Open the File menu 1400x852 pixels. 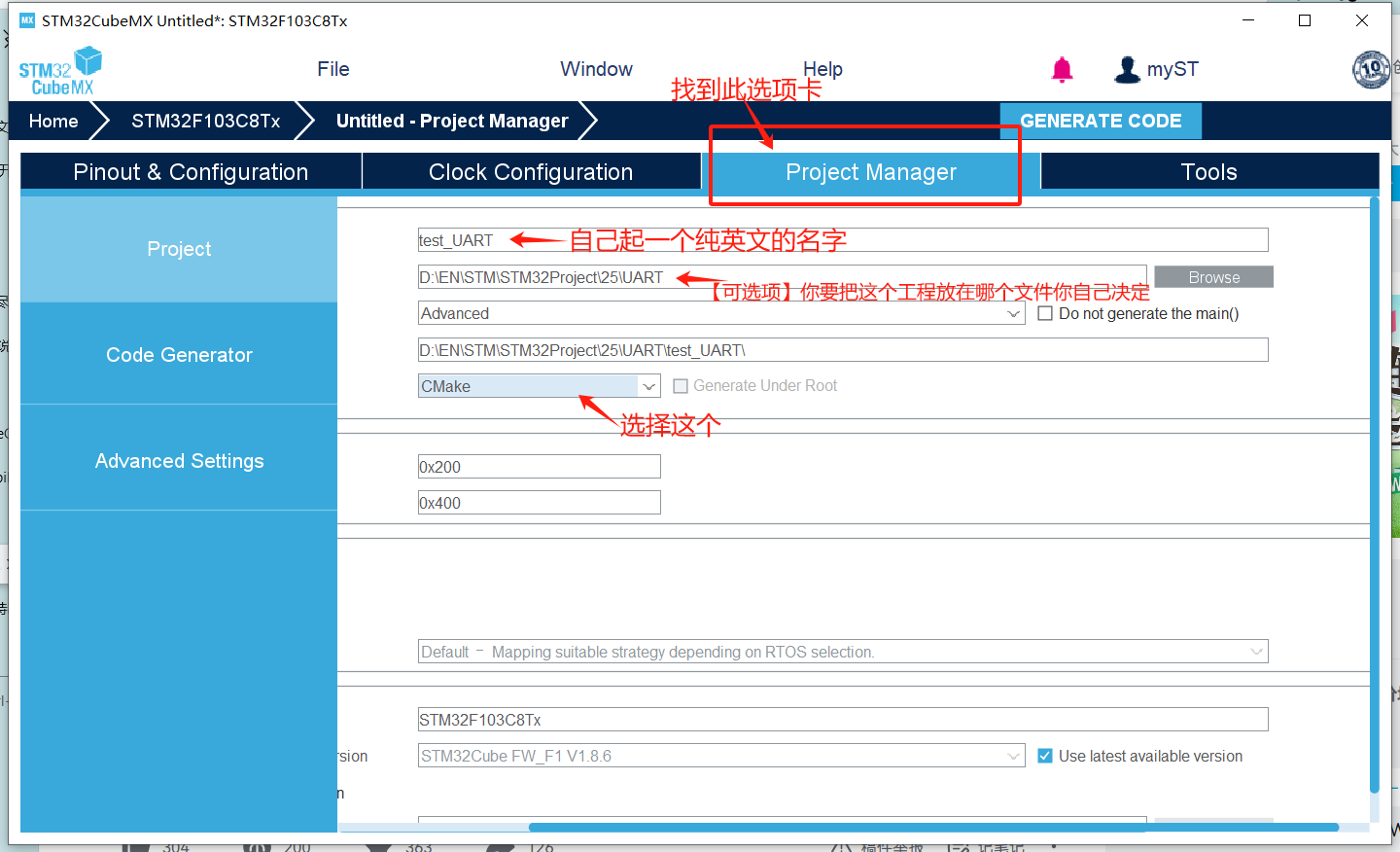point(333,69)
